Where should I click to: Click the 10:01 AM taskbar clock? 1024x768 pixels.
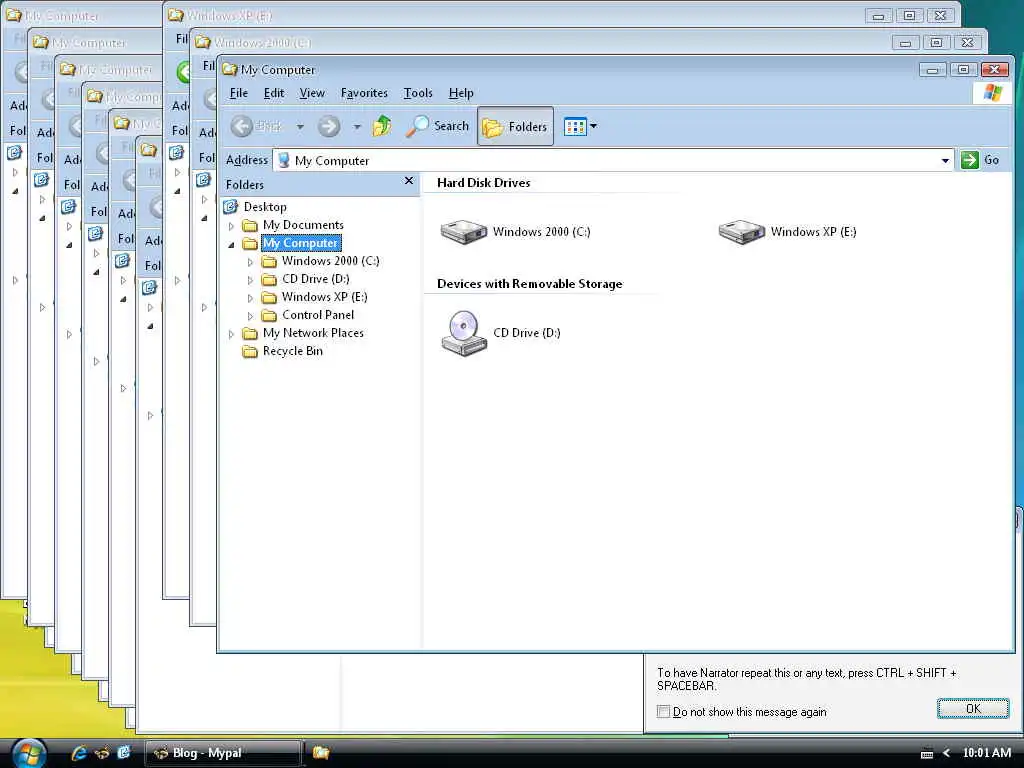point(987,753)
